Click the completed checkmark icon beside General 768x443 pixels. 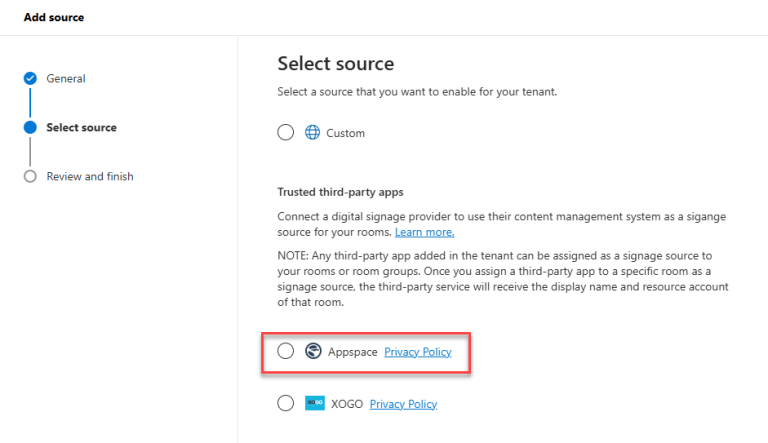click(x=30, y=79)
